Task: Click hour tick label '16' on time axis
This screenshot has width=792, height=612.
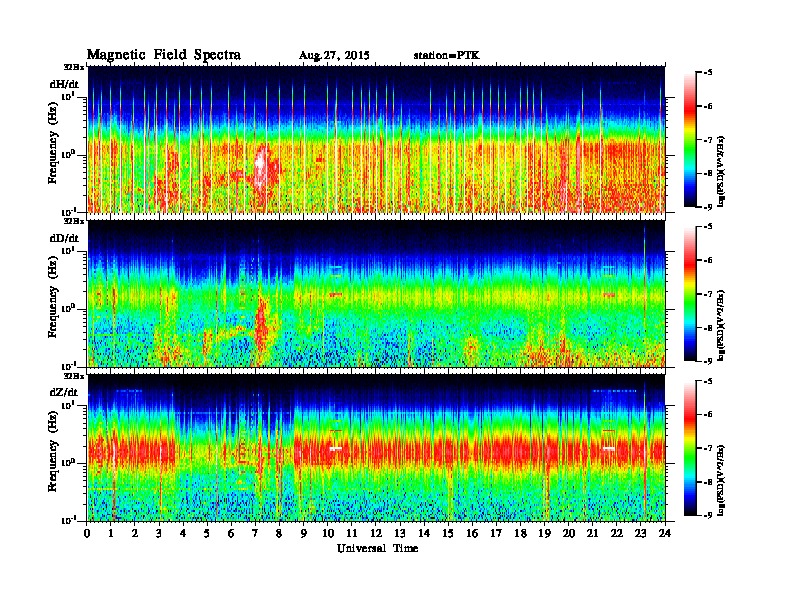Action: [472, 533]
